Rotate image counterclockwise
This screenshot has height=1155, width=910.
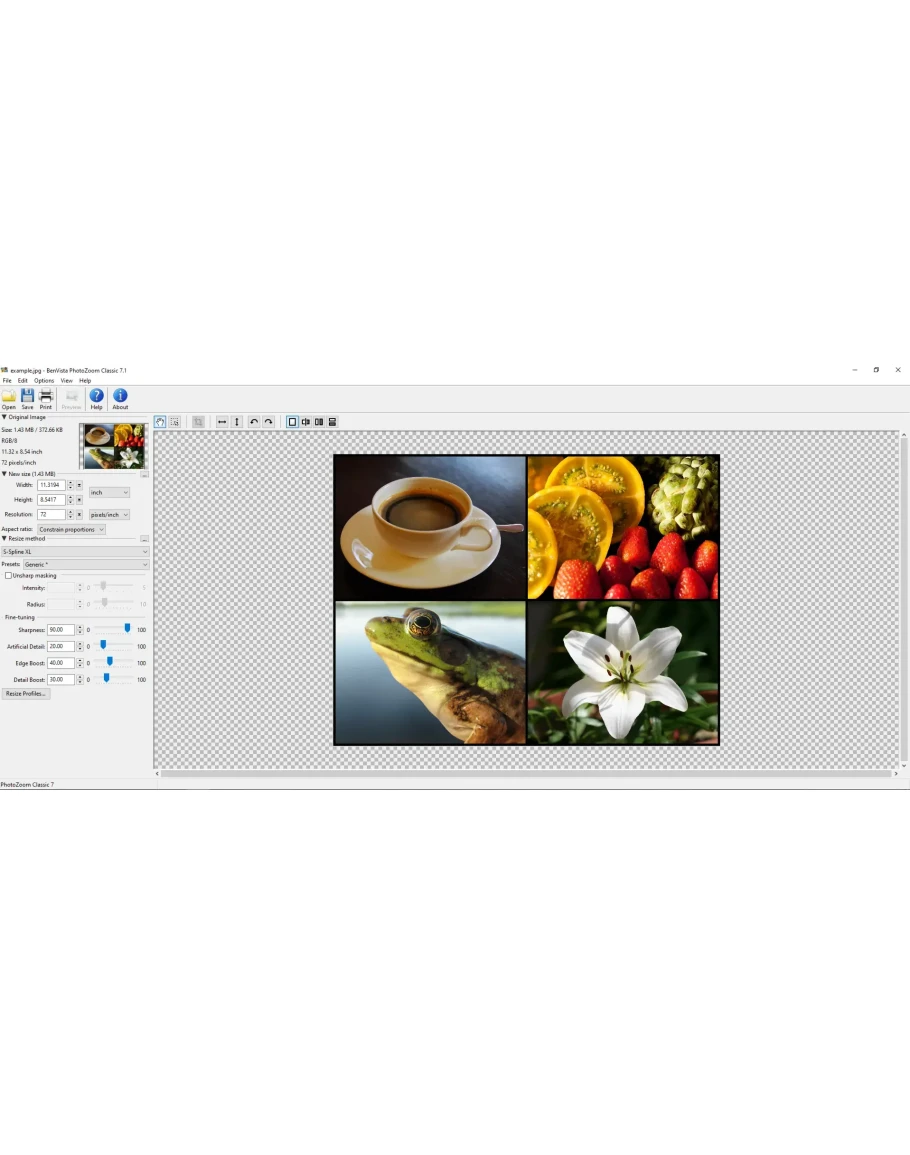254,422
